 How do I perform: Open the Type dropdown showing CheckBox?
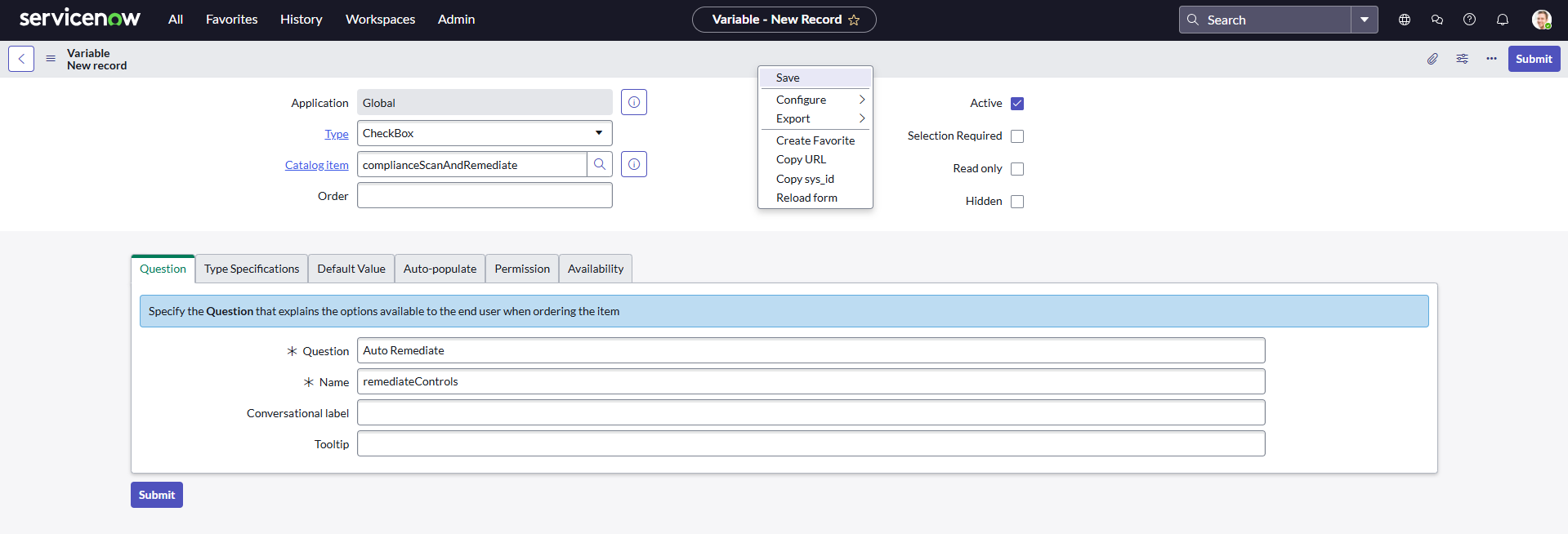485,133
